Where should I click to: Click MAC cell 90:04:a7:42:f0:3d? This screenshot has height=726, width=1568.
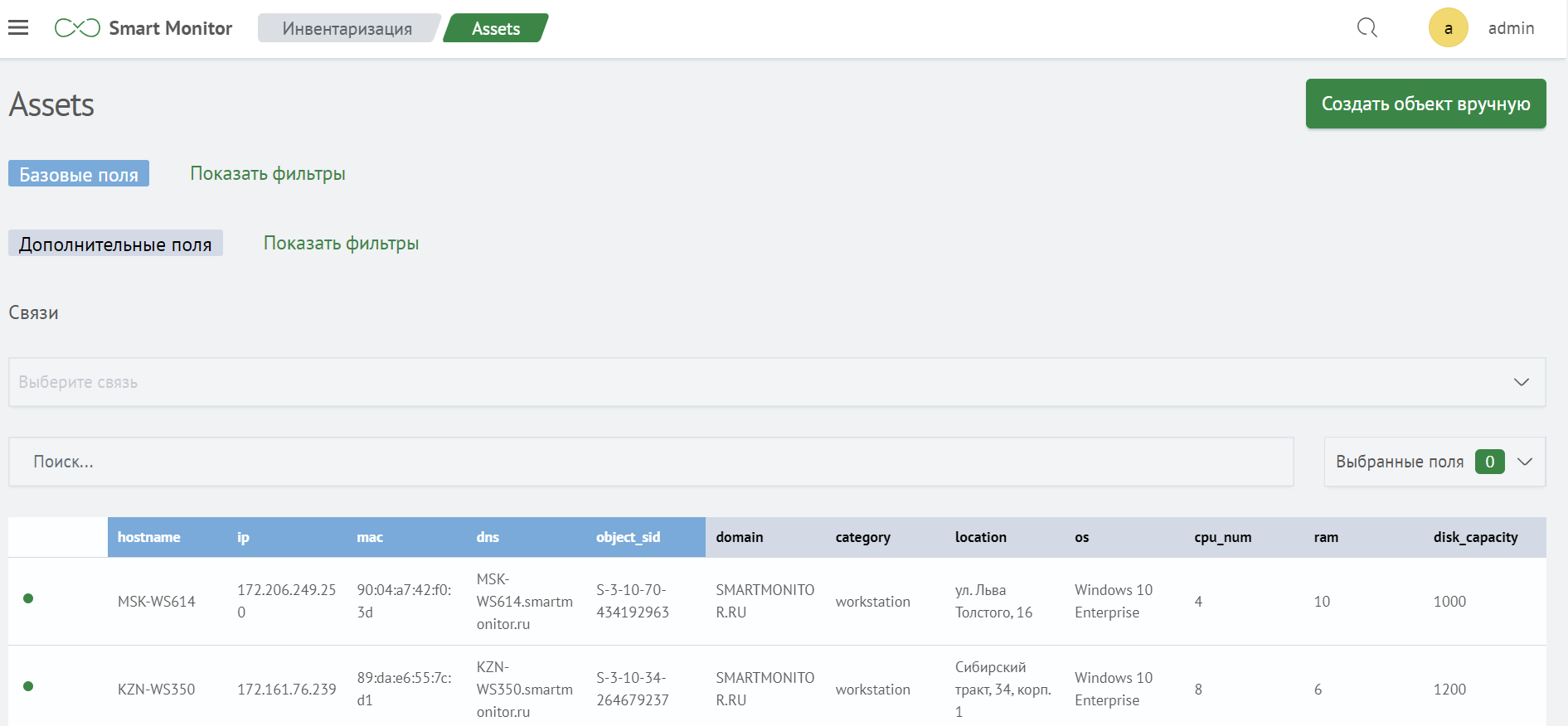(x=405, y=601)
